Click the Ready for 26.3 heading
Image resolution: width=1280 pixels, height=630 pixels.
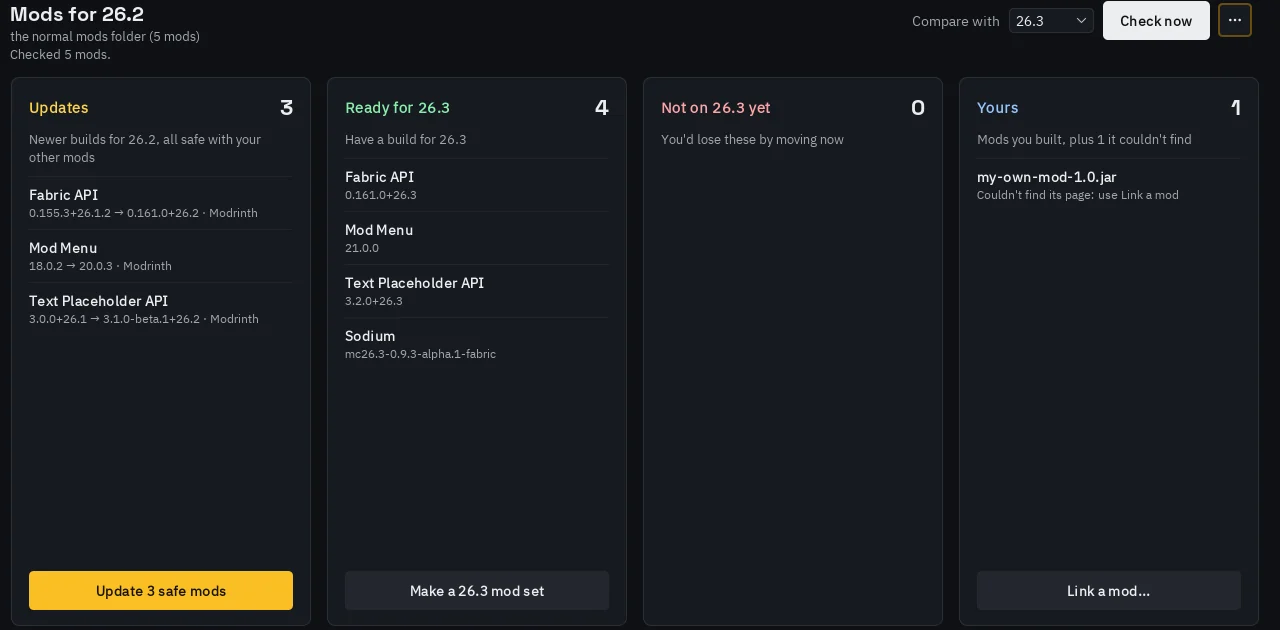click(x=397, y=107)
